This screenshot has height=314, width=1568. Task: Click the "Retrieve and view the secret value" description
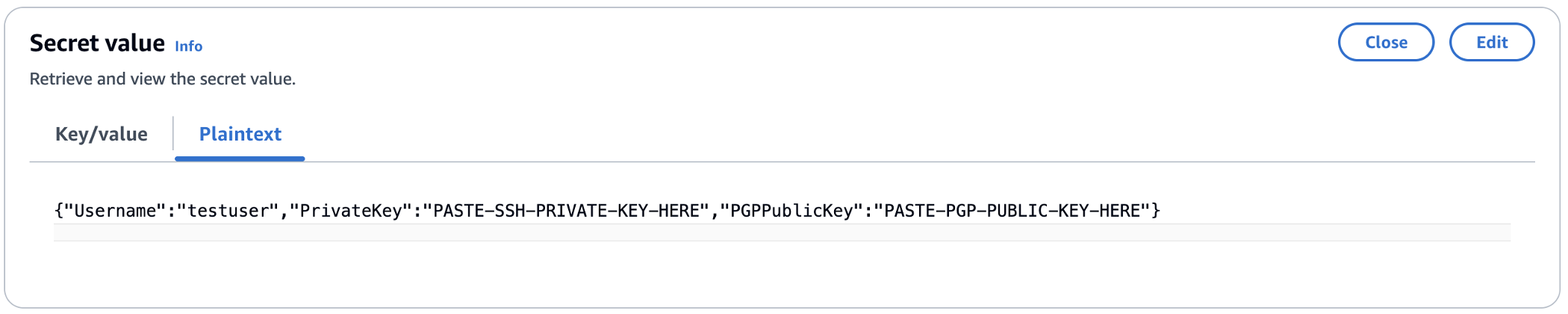click(163, 79)
